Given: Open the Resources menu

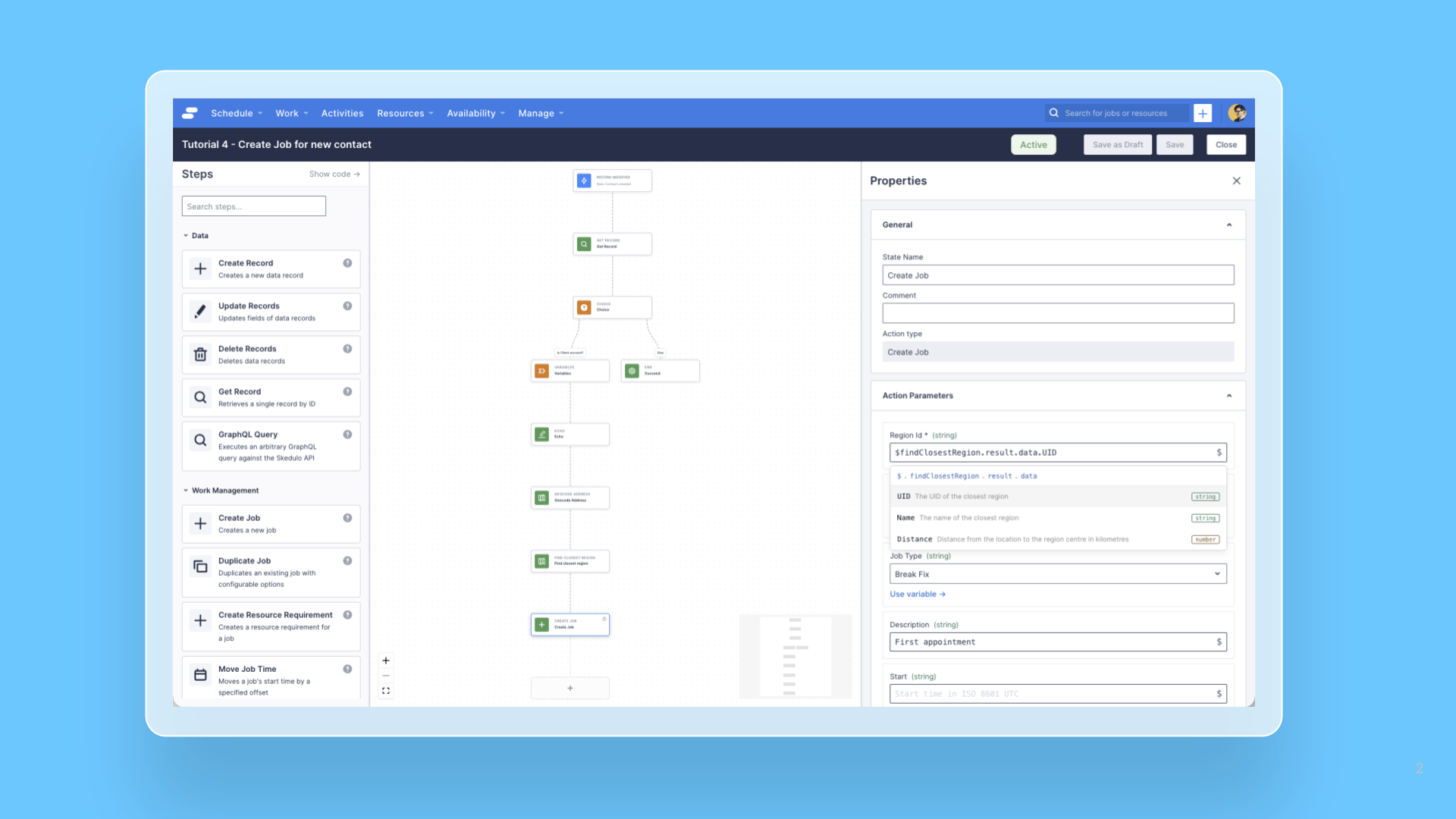Looking at the screenshot, I should tap(405, 114).
